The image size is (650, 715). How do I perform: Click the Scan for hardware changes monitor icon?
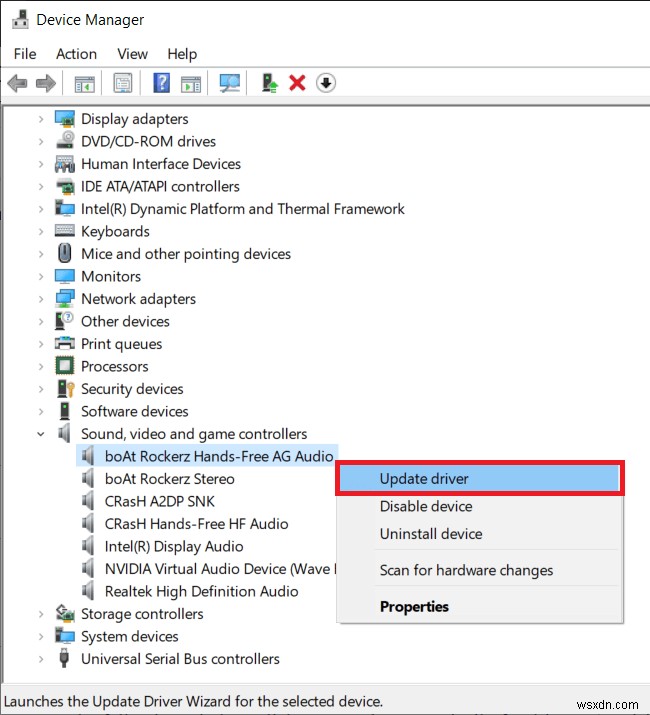tap(229, 83)
